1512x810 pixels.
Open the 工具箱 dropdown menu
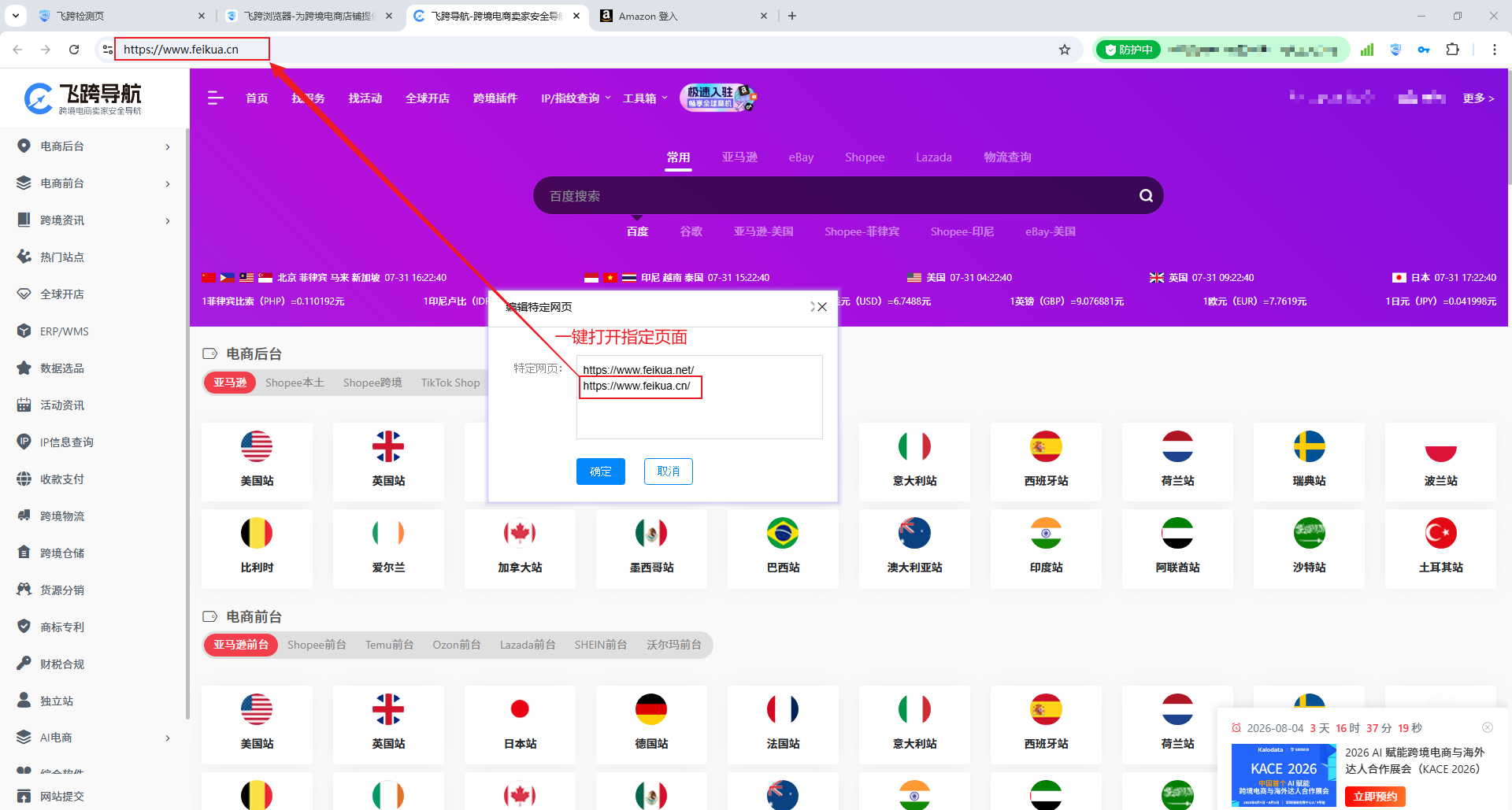(645, 98)
